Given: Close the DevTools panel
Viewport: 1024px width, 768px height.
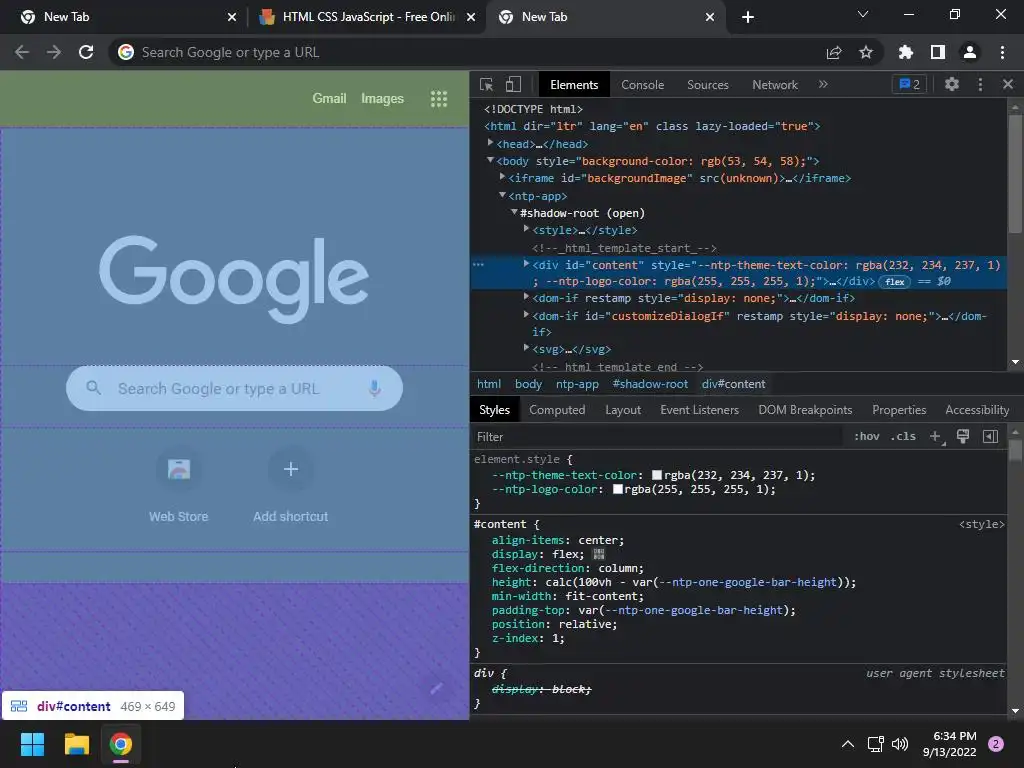Looking at the screenshot, I should (1008, 84).
